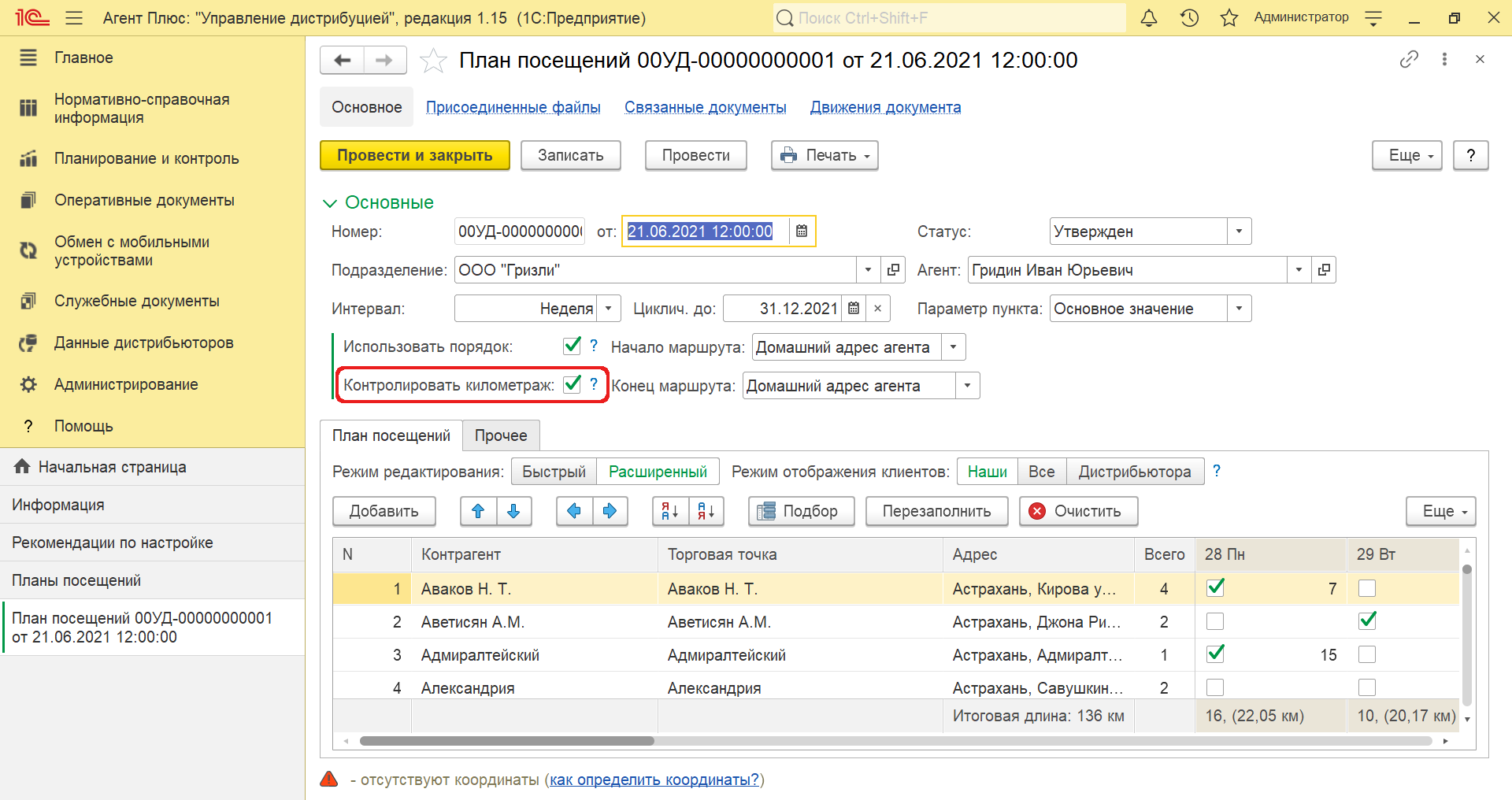Click the table's scroll-right arrow
The height and width of the screenshot is (800, 1512).
click(1446, 741)
